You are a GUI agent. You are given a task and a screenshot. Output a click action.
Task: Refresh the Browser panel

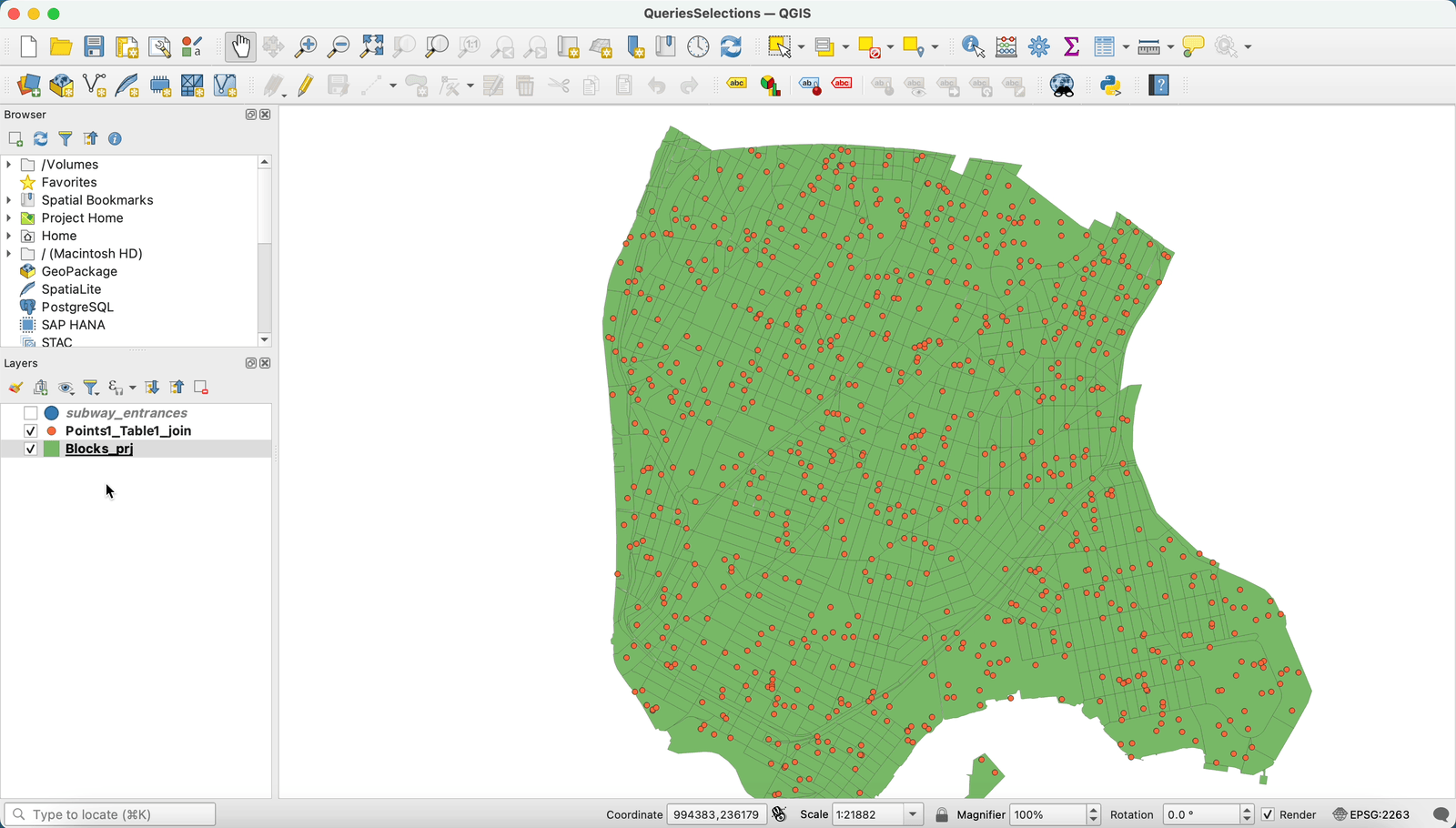[40, 138]
